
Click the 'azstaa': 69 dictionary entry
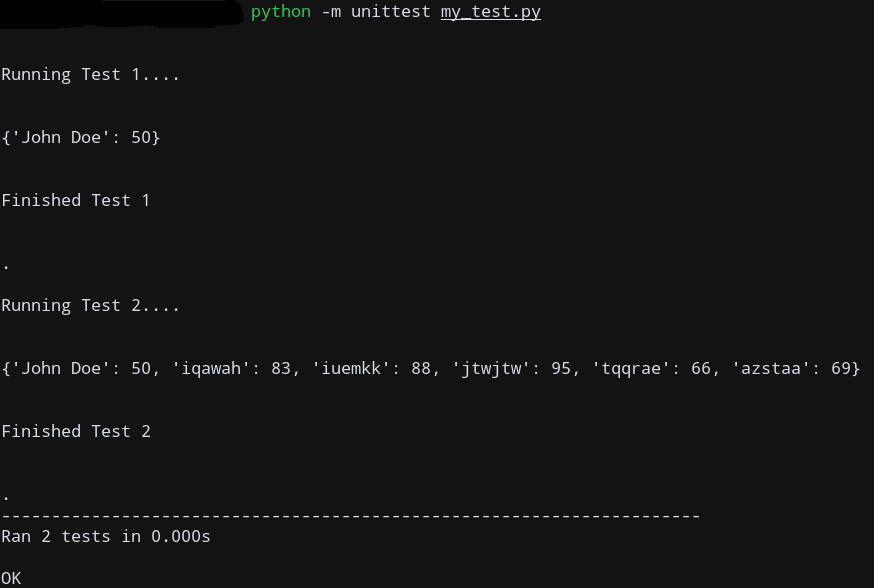pyautogui.click(x=792, y=368)
